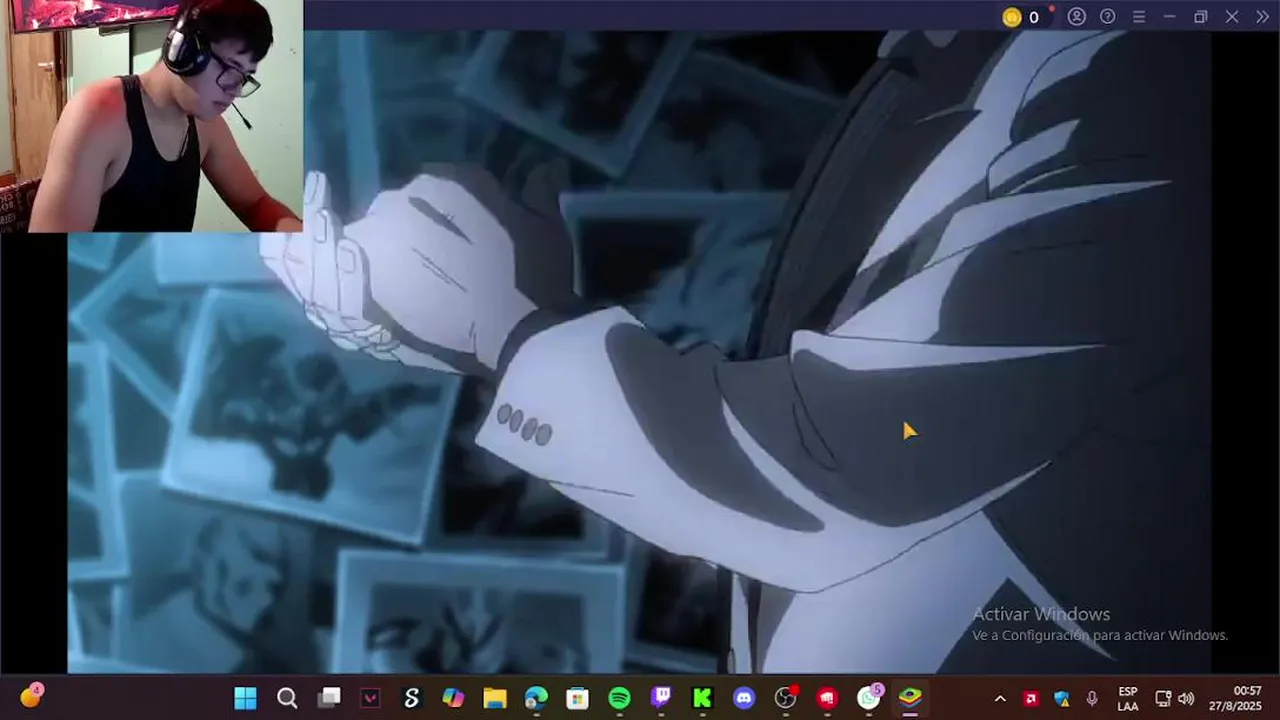Open the volume speaker tray icon
This screenshot has width=1280, height=720.
tap(1186, 699)
